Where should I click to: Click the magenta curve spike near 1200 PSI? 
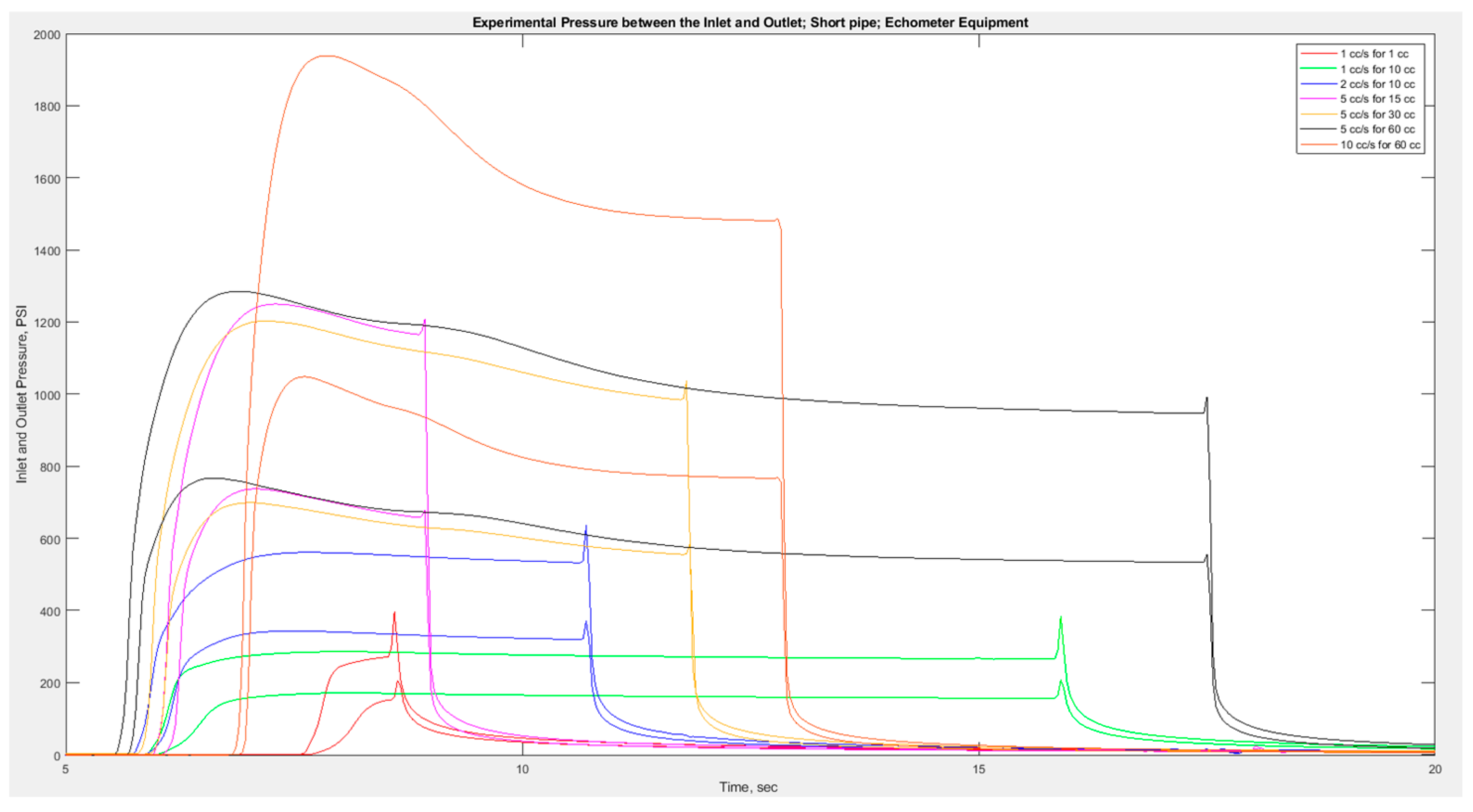tap(425, 321)
